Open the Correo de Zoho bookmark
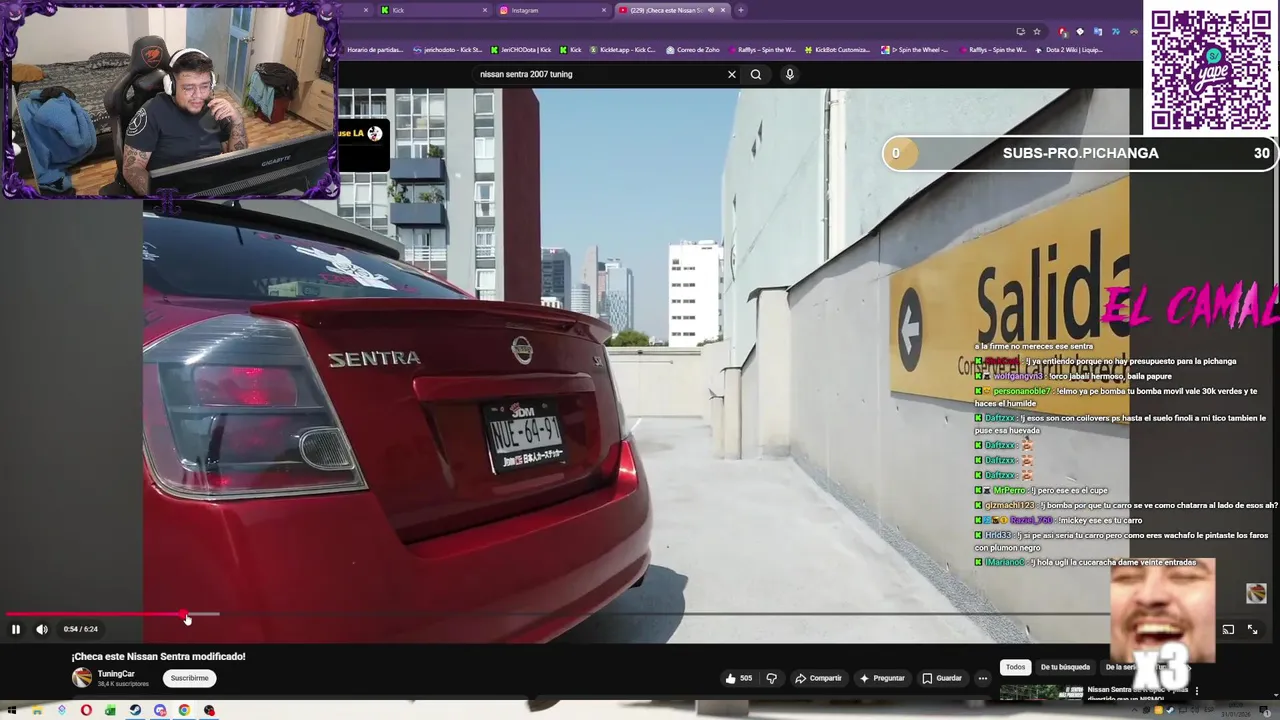The height and width of the screenshot is (720, 1280). pos(692,50)
